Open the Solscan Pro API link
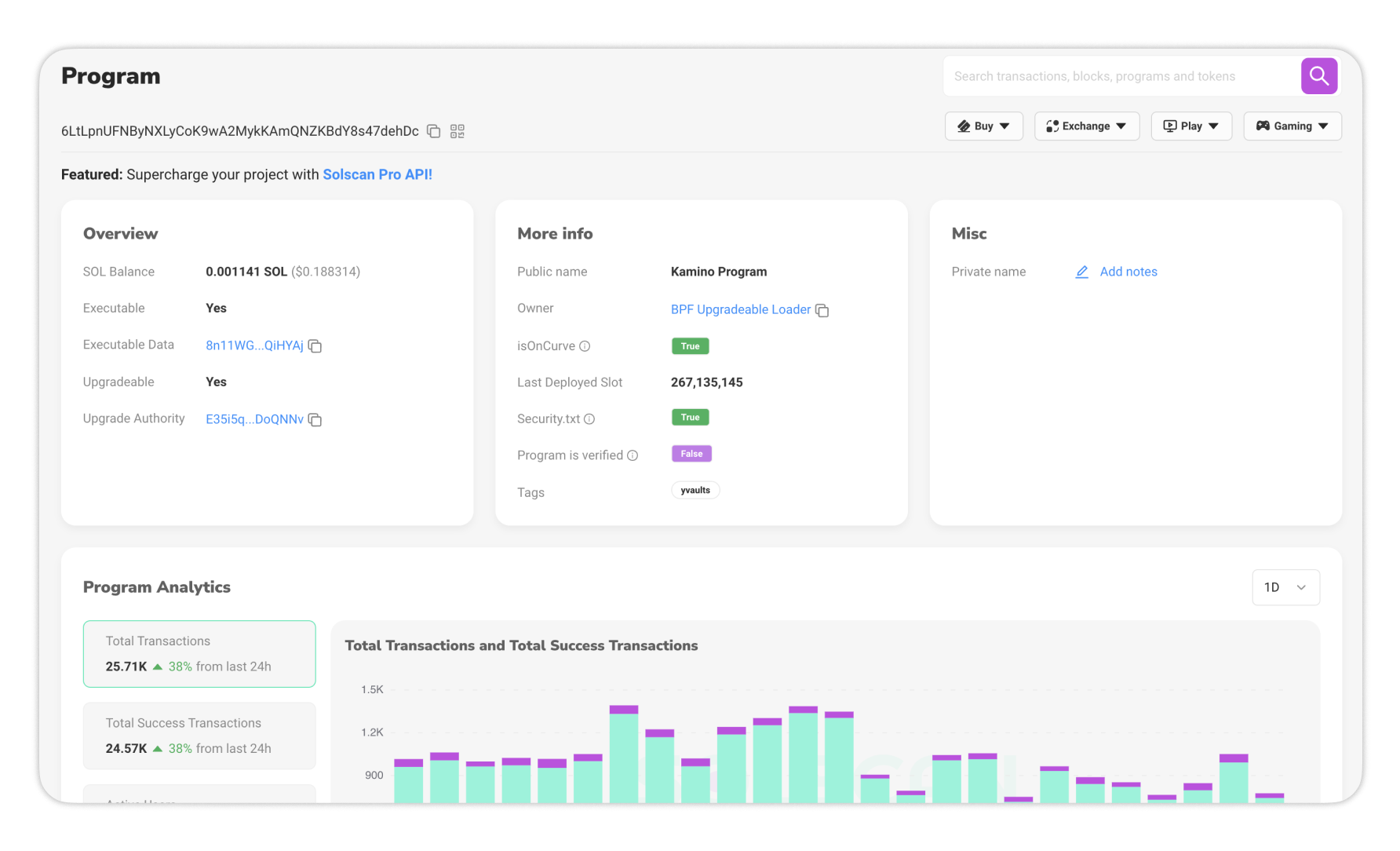 [x=377, y=174]
